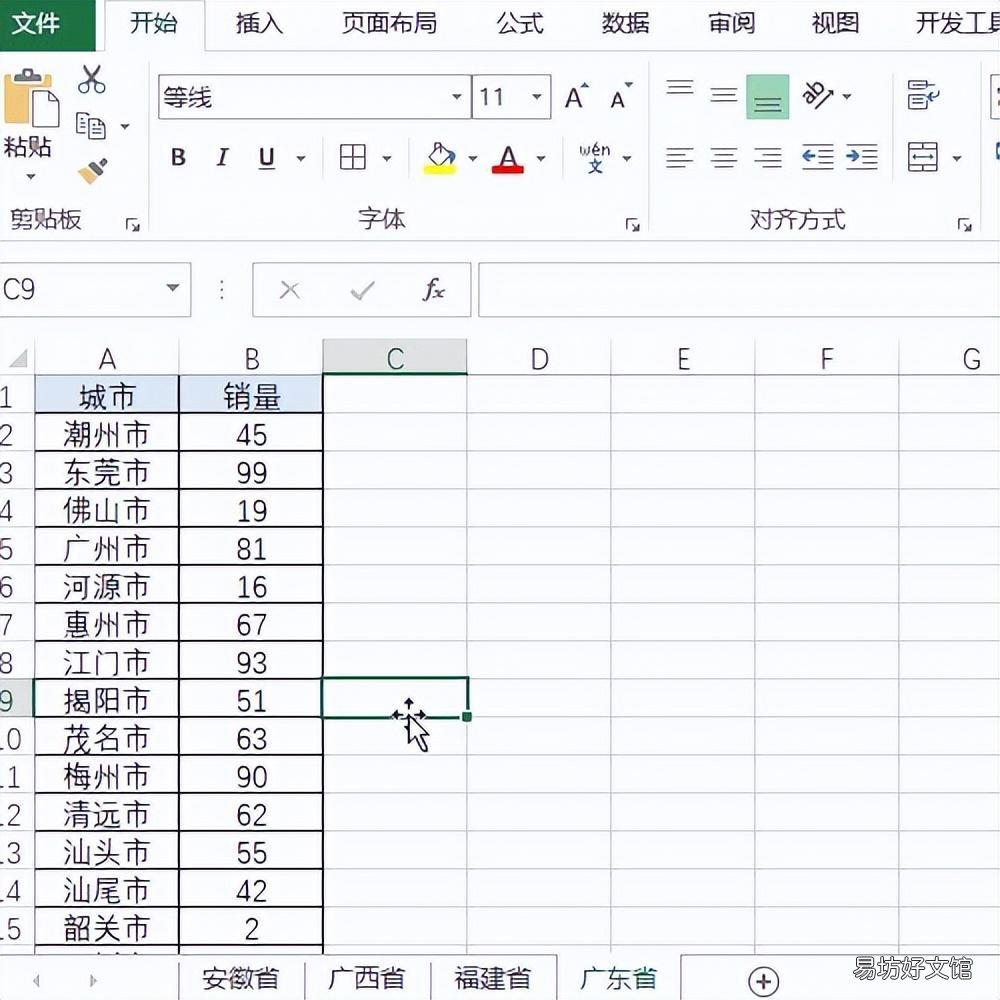
Task: Open font settings dialog launcher
Action: tap(632, 224)
